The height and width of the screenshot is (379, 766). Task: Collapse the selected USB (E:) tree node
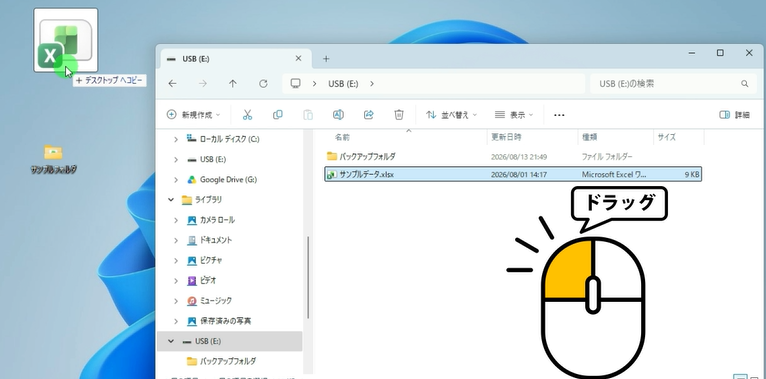coord(171,341)
